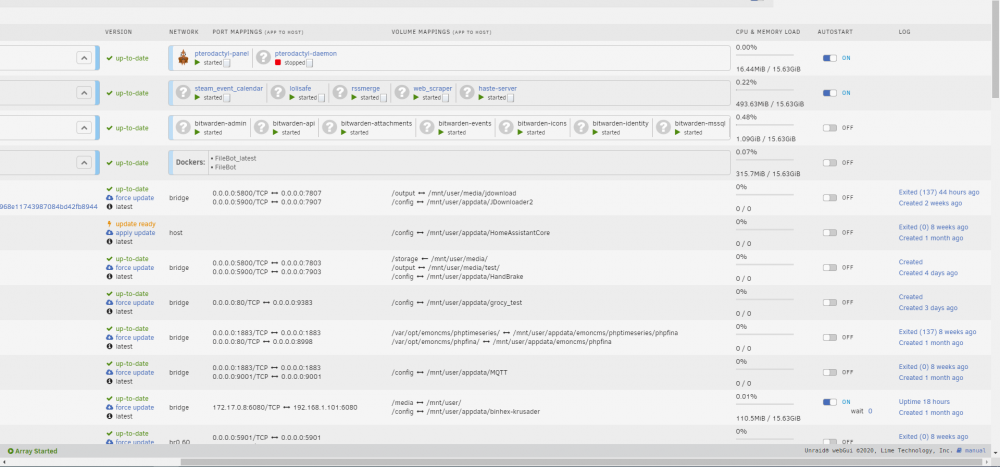Open the manual link in the footer
The width and height of the screenshot is (1000, 467).
coord(975,451)
